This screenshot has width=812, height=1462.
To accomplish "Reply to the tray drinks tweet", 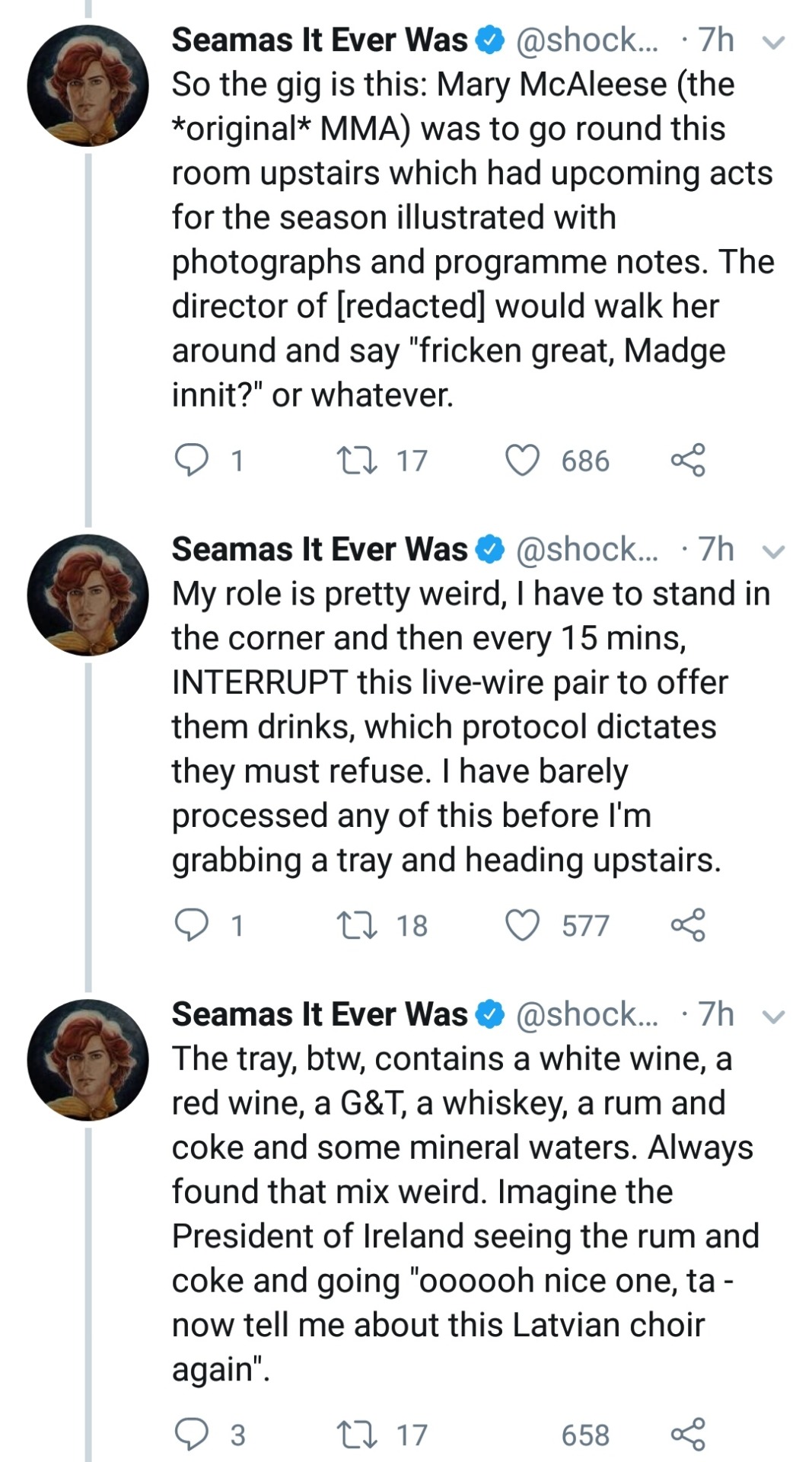I will pos(191,1434).
